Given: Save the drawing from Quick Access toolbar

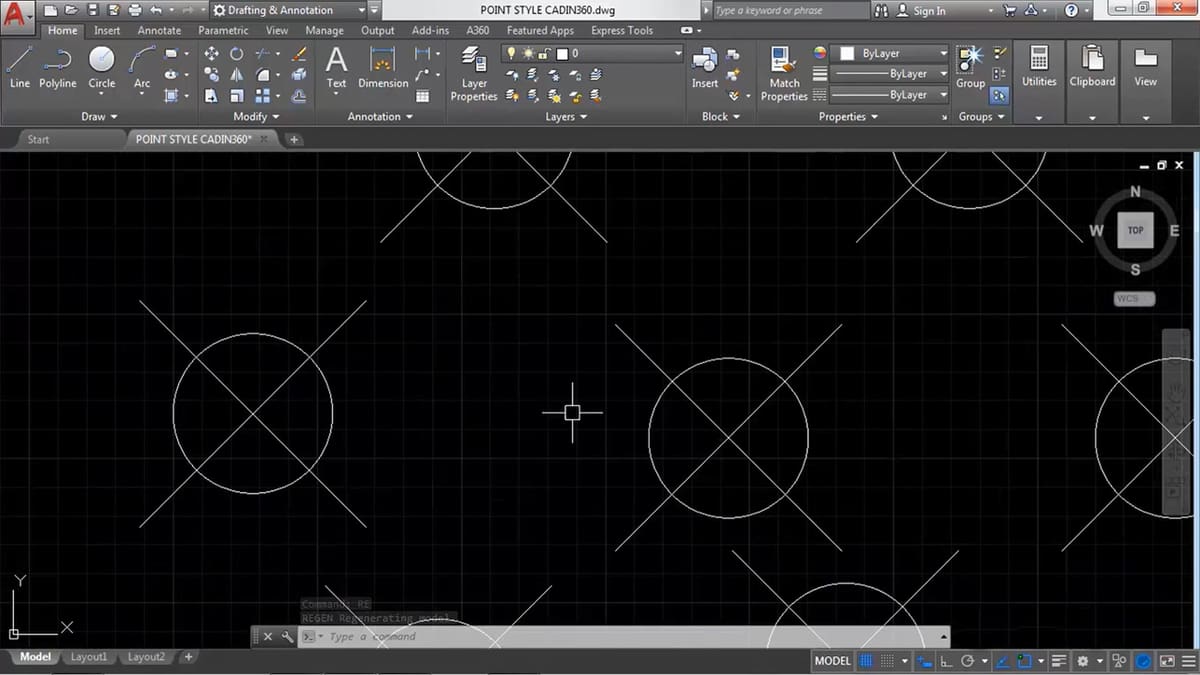Looking at the screenshot, I should click(x=93, y=10).
